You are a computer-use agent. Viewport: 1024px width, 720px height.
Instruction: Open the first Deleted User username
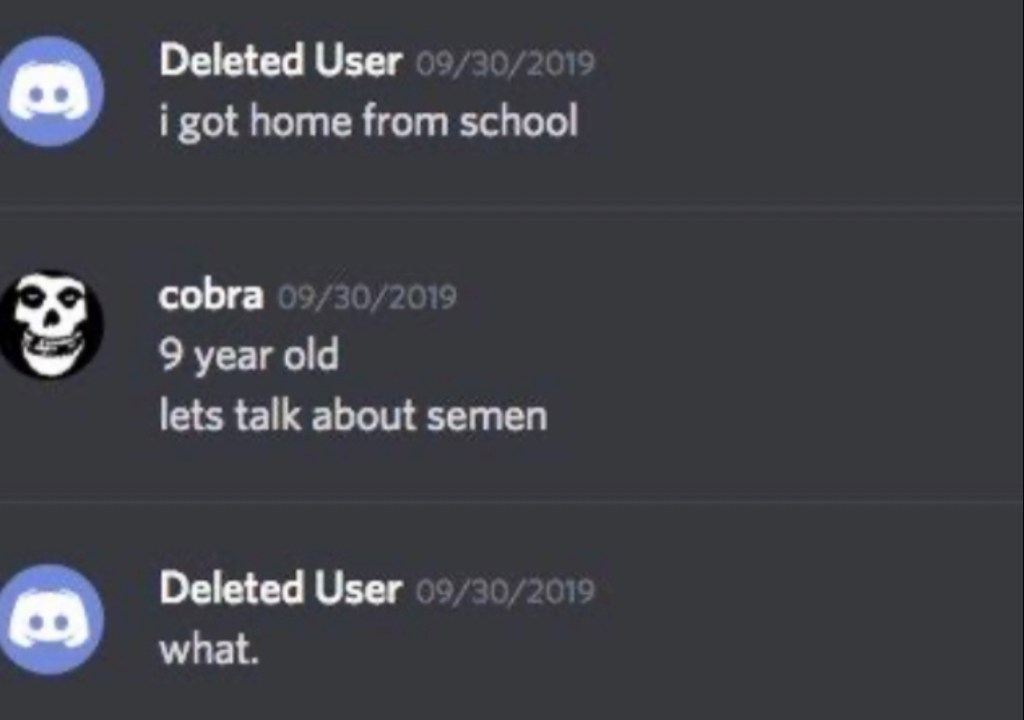pyautogui.click(x=280, y=62)
